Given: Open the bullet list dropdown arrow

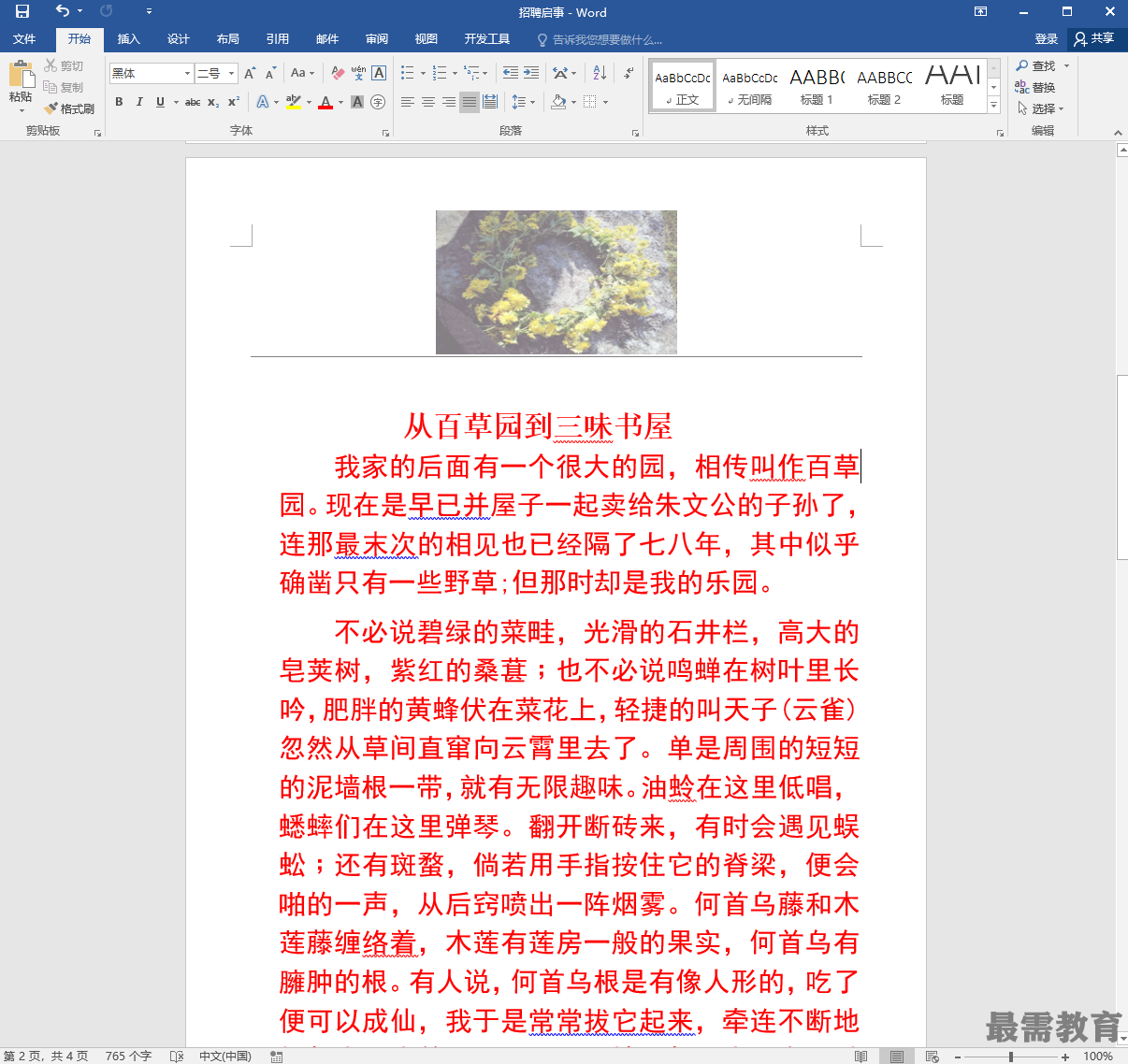Looking at the screenshot, I should click(423, 73).
